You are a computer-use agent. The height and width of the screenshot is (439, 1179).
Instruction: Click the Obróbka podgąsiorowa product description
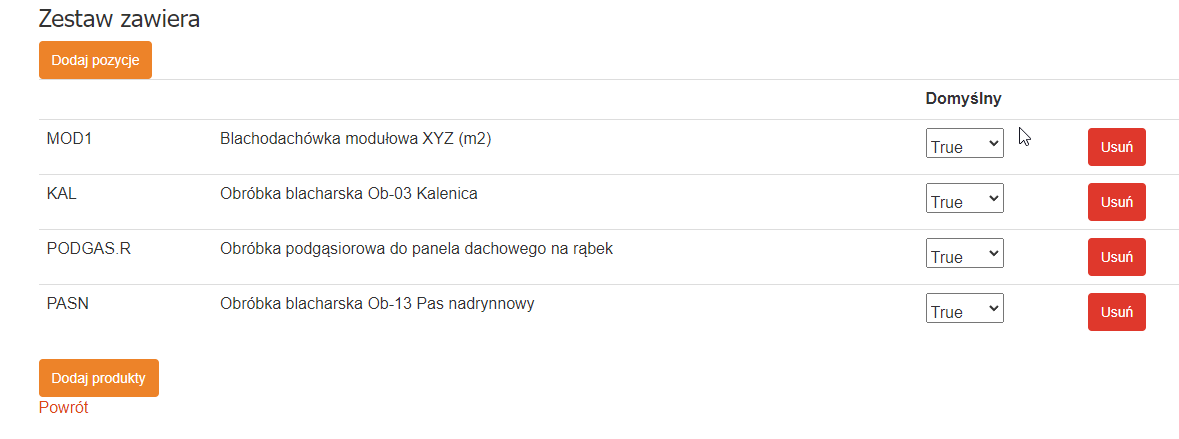(416, 249)
